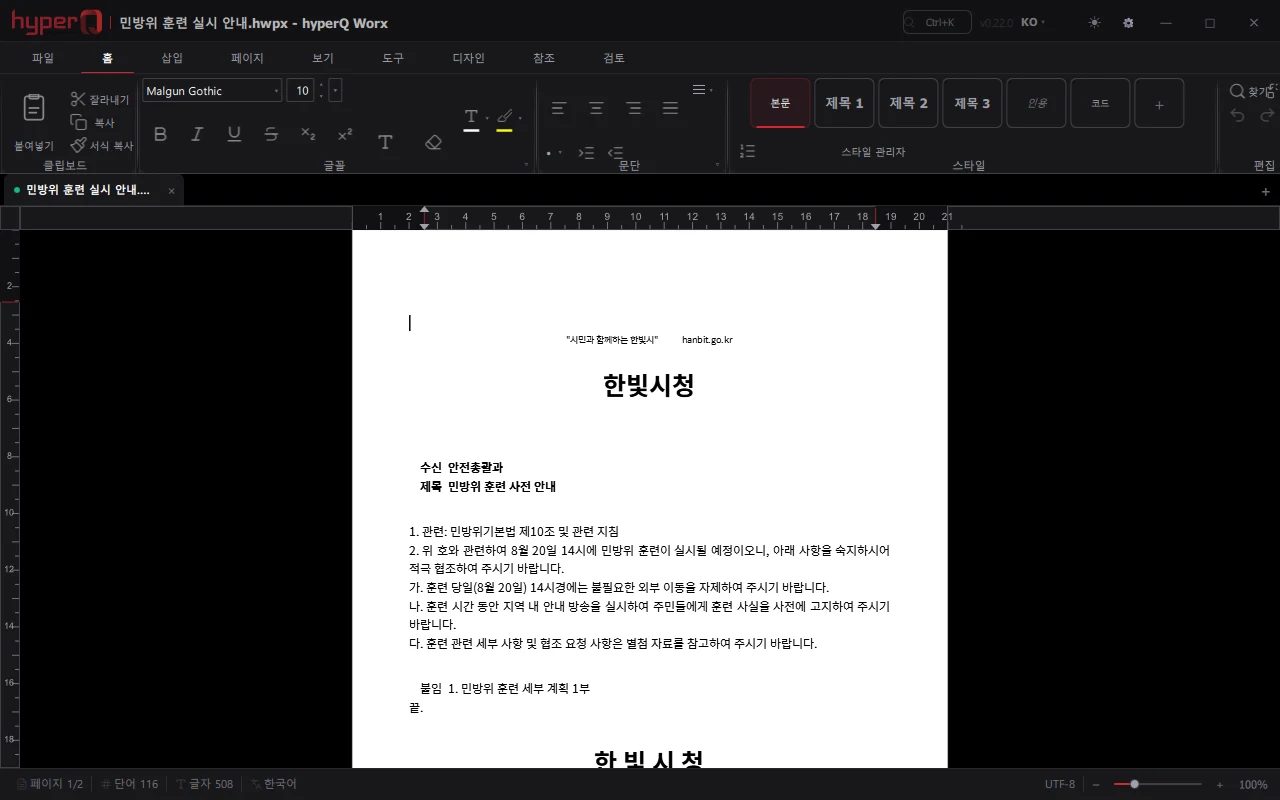Apply the 인용 quote style

click(x=1036, y=103)
